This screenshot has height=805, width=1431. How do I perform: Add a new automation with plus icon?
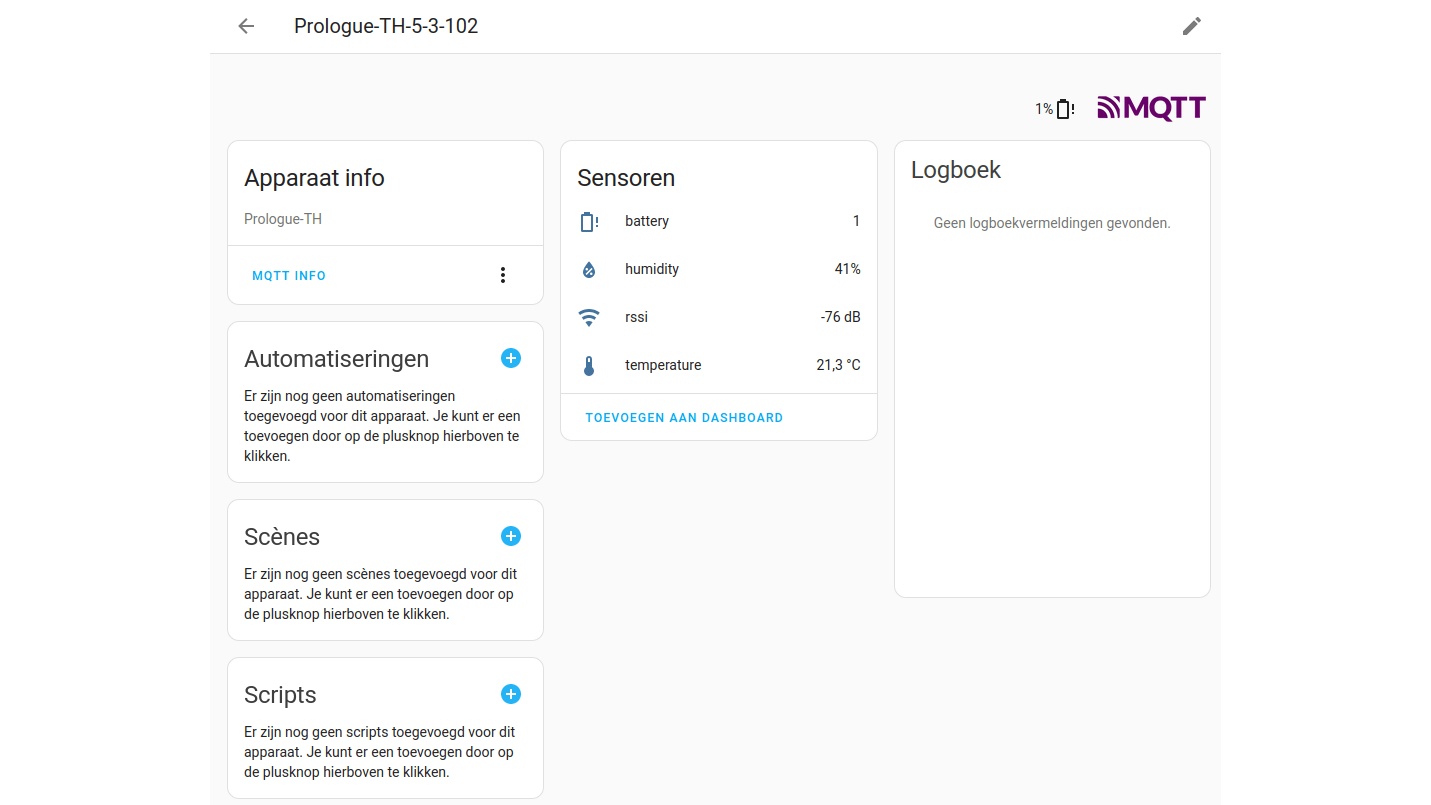[510, 358]
